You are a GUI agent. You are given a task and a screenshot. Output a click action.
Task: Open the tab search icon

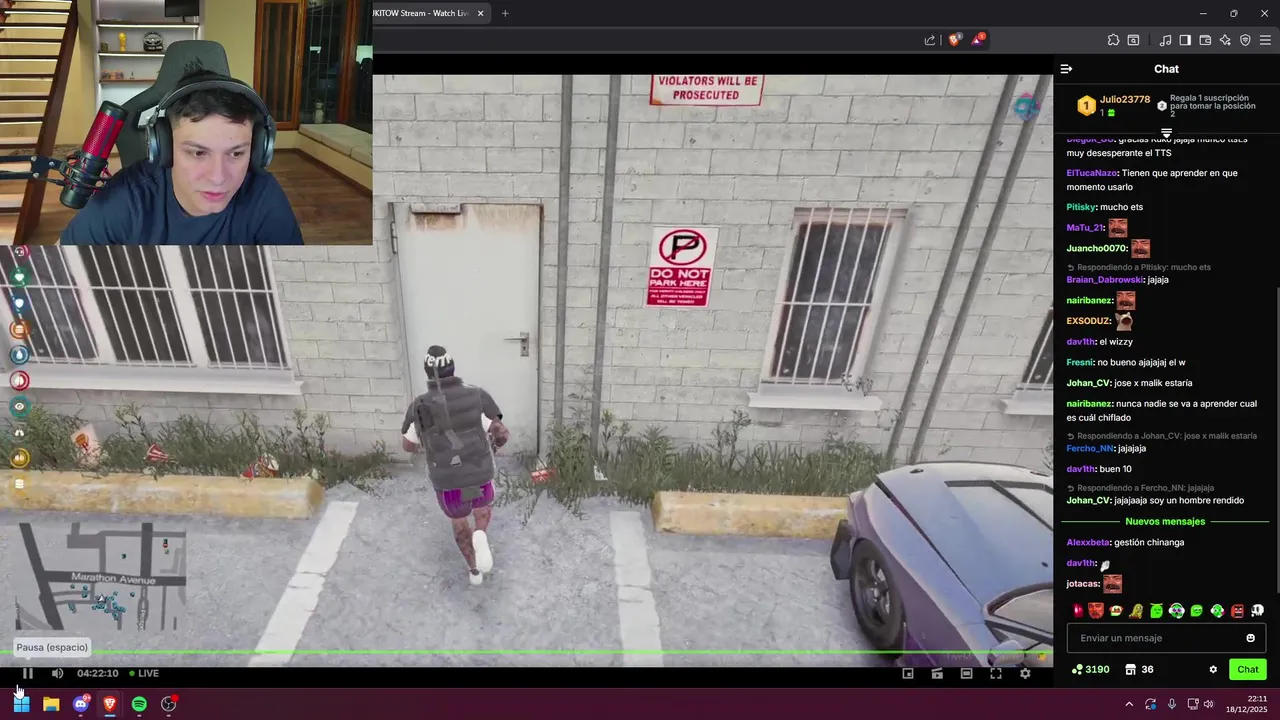(x=1133, y=40)
